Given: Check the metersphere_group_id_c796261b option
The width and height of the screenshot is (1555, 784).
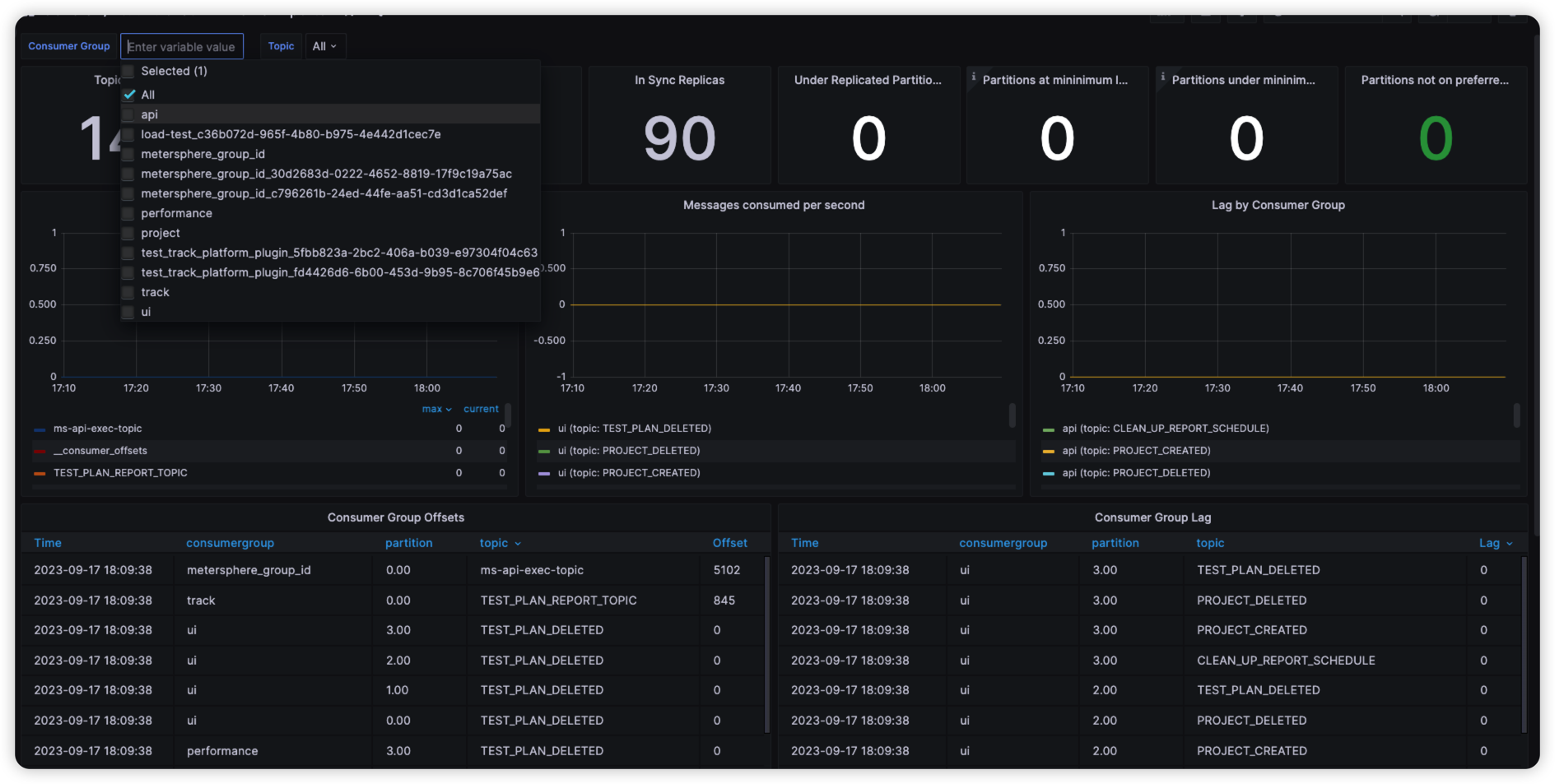Looking at the screenshot, I should (128, 193).
